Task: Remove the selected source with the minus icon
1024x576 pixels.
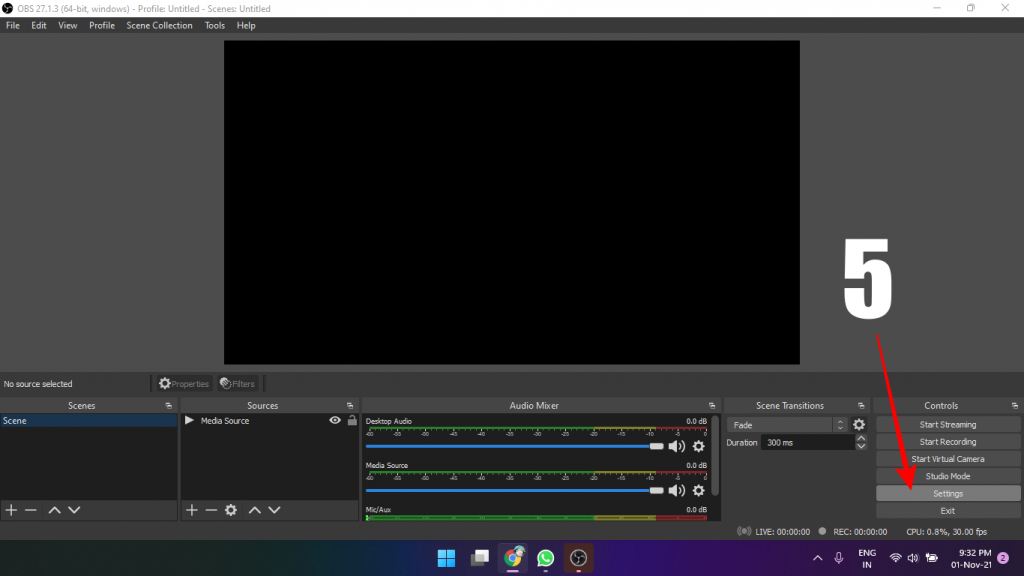Action: [x=211, y=510]
